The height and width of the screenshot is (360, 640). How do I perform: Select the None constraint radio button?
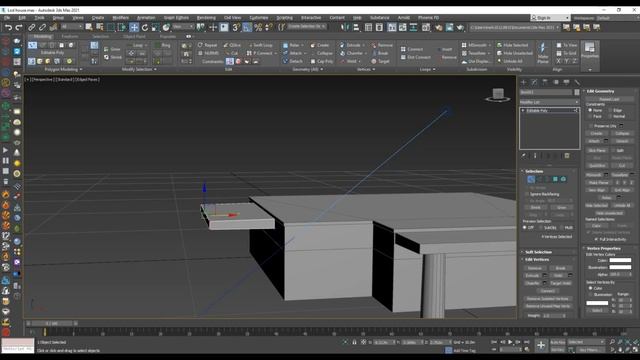pyautogui.click(x=590, y=110)
